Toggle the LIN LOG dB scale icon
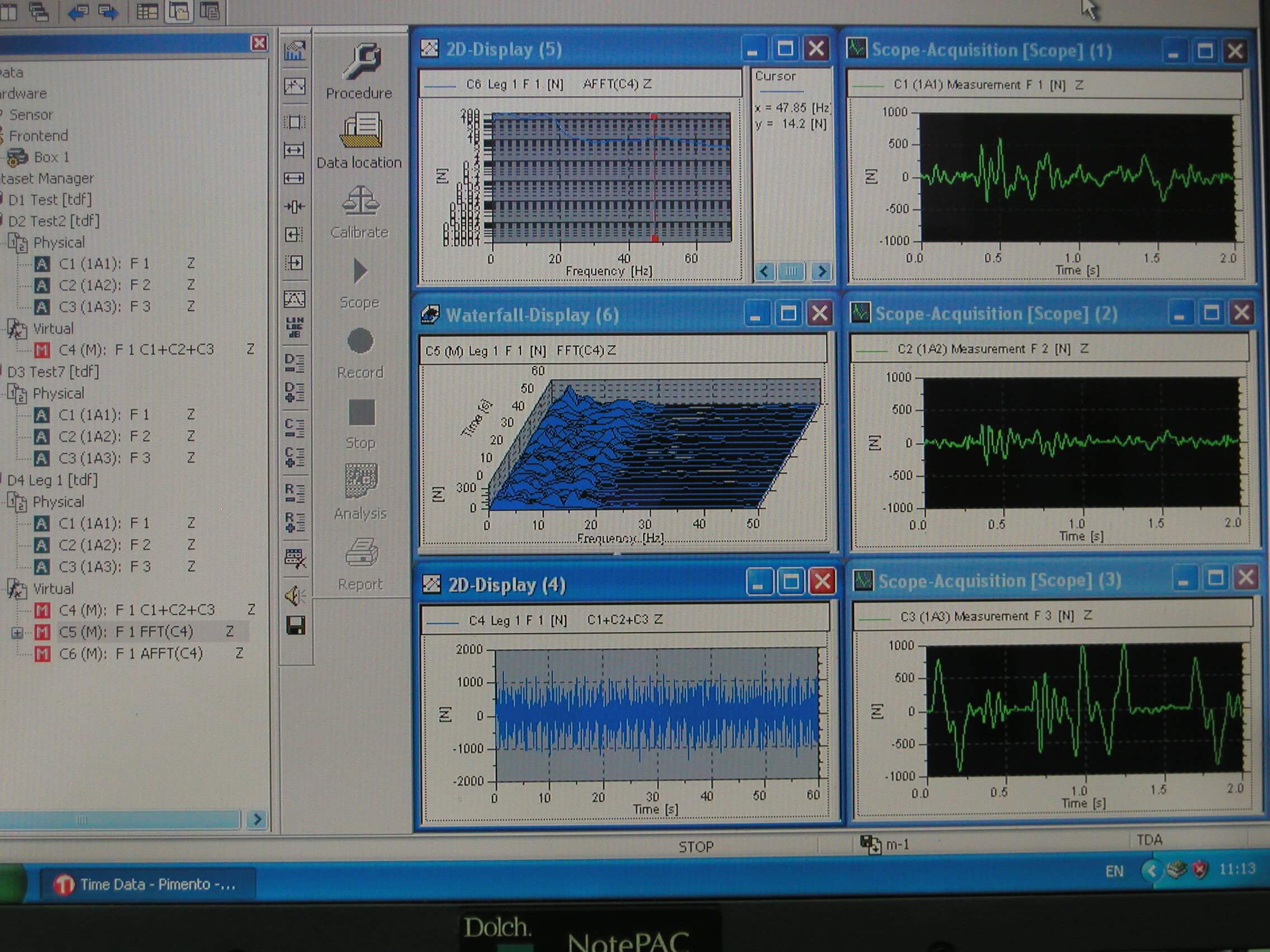Screen dimensions: 1270x952 click(x=295, y=326)
